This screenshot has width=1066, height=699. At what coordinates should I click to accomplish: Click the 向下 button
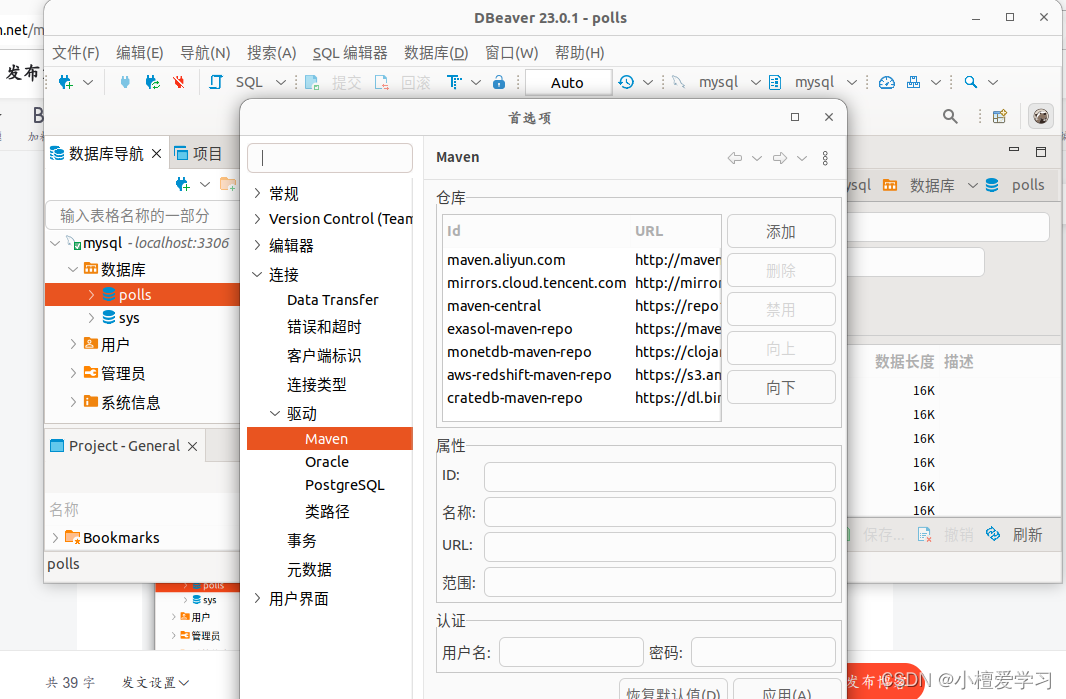(x=781, y=388)
